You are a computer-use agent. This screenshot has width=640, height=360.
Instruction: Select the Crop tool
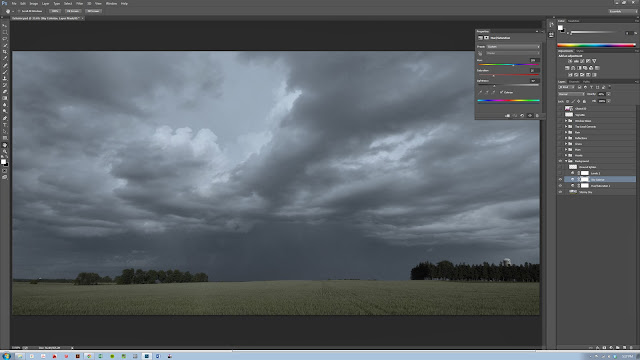tap(4, 52)
